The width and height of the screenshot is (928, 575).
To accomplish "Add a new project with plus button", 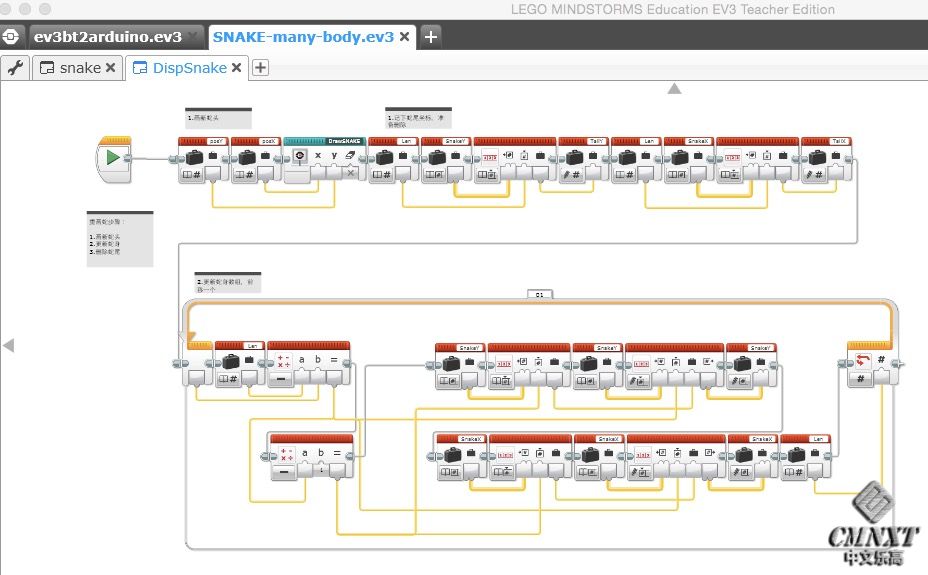I will click(431, 37).
